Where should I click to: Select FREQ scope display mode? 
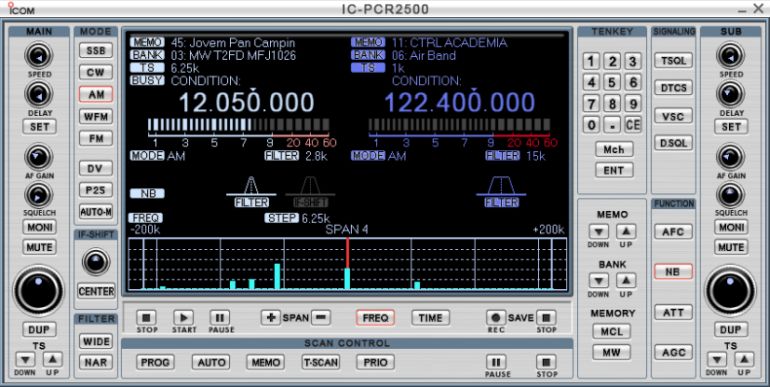pyautogui.click(x=375, y=318)
